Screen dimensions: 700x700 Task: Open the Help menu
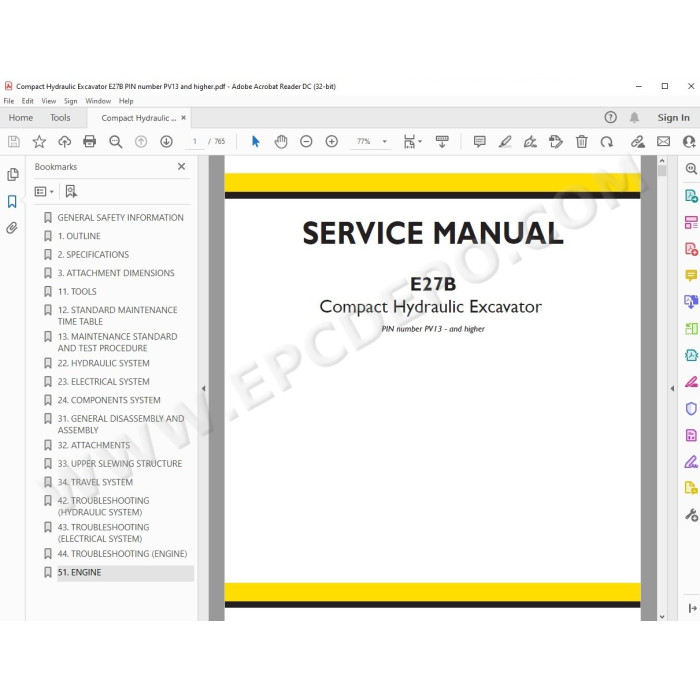(x=126, y=101)
